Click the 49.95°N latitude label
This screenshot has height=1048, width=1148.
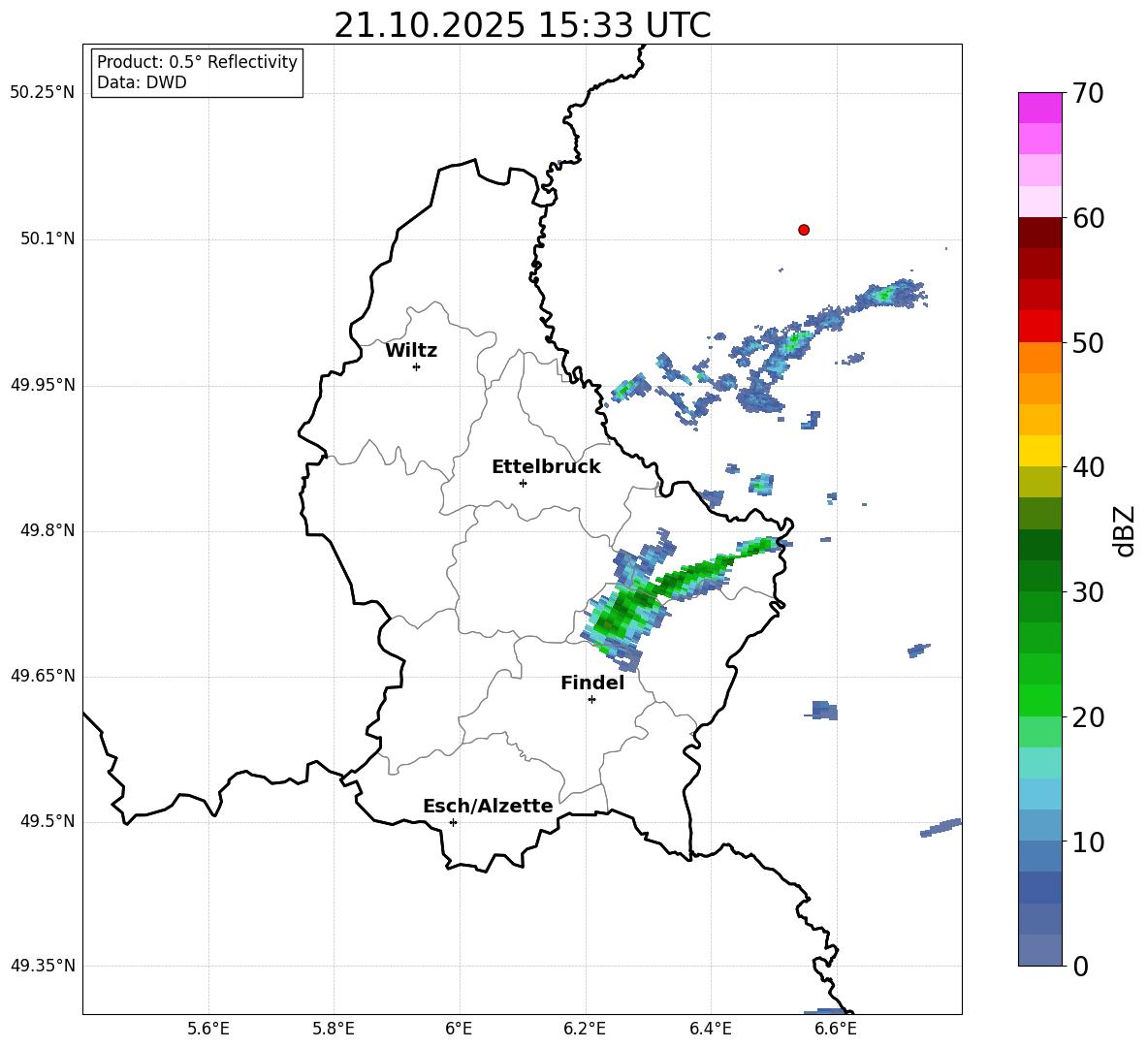[43, 385]
